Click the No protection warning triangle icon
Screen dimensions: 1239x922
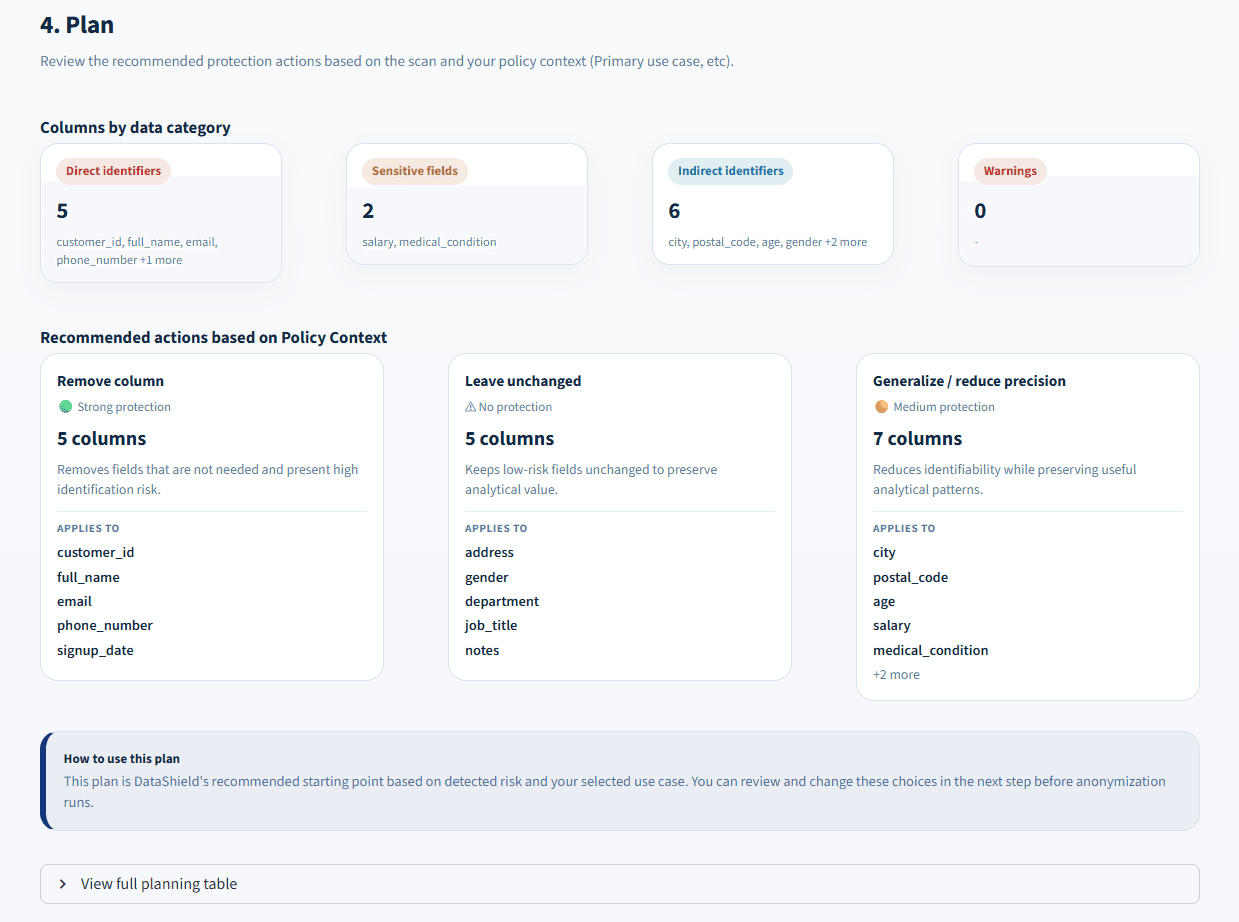click(470, 407)
